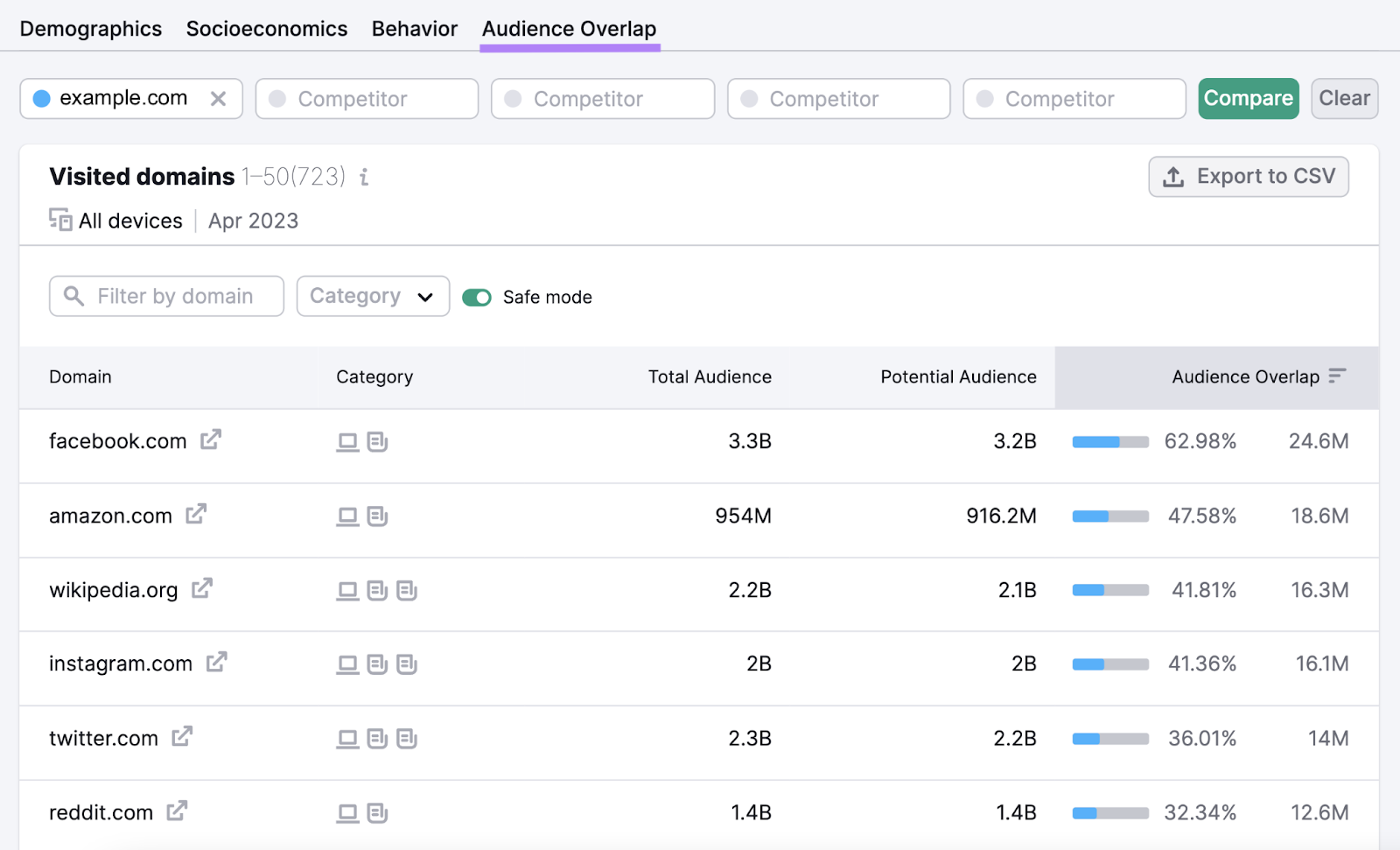This screenshot has width=1400, height=850.
Task: Click reddit.com's audience overlap progress bar
Action: click(x=1109, y=811)
